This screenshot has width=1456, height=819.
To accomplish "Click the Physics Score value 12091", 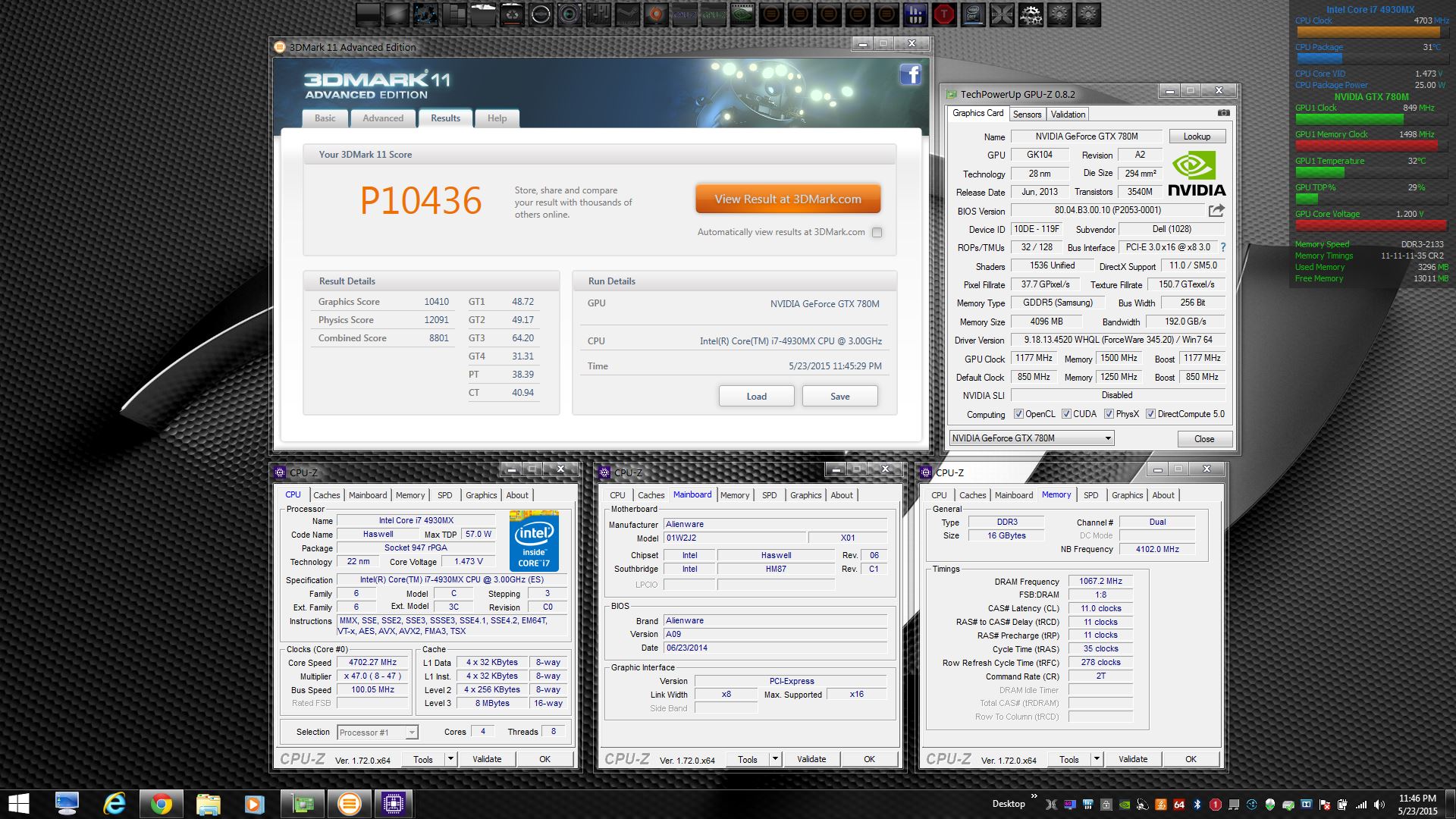I will 436,320.
